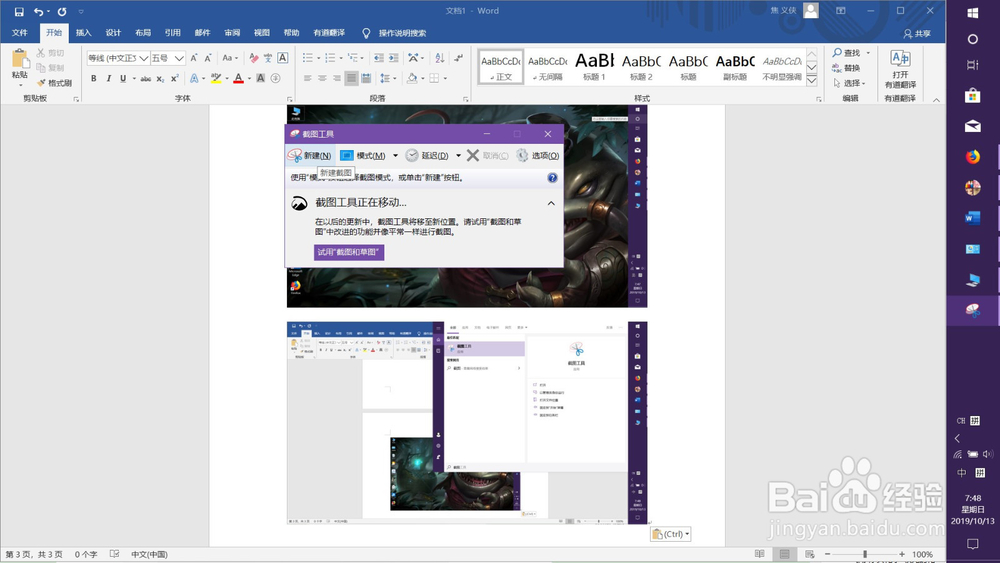The height and width of the screenshot is (563, 1000).
Task: Justify the paragraph text
Action: (x=351, y=78)
